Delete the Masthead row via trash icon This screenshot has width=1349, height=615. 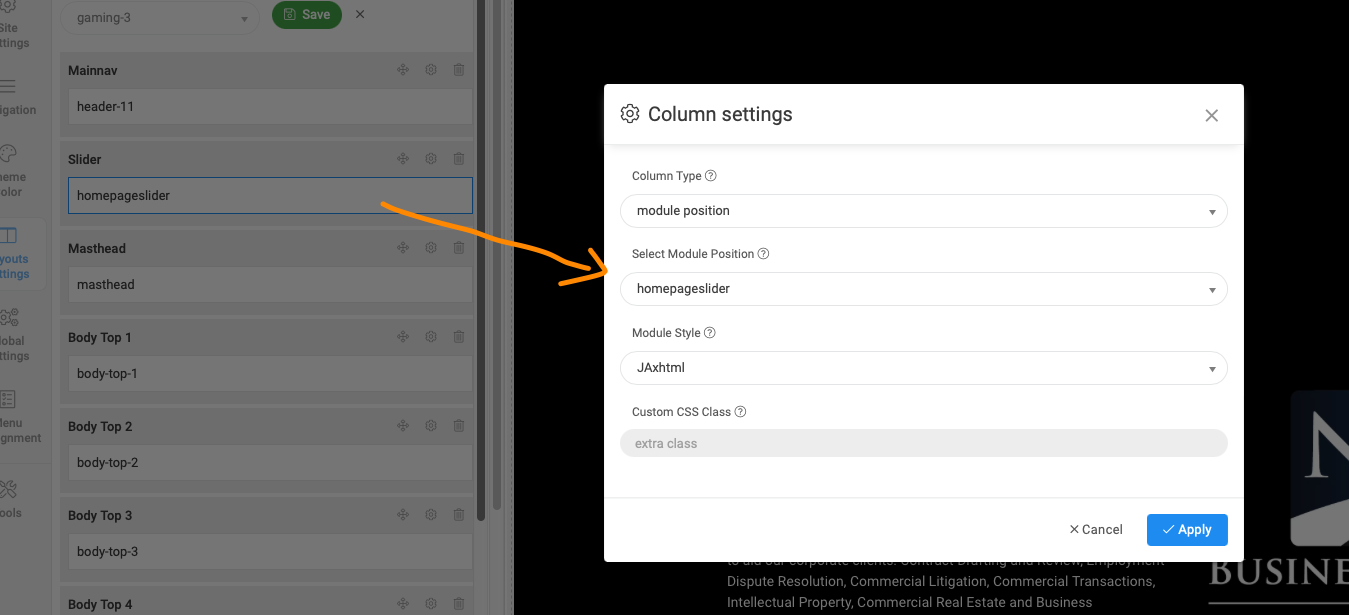pyautogui.click(x=459, y=248)
